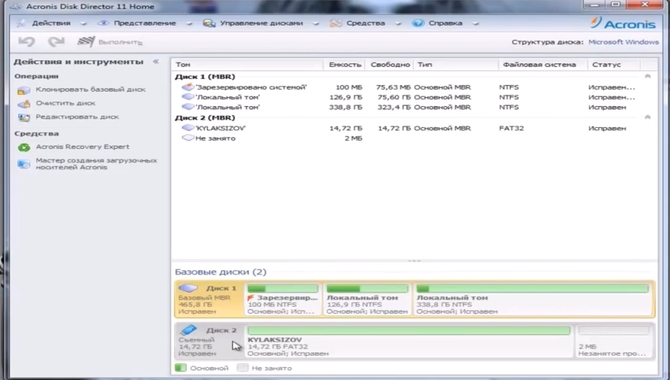670x380 pixels.
Task: Collapse the Диск 2 (MBR) group
Action: pyautogui.click(x=648, y=117)
